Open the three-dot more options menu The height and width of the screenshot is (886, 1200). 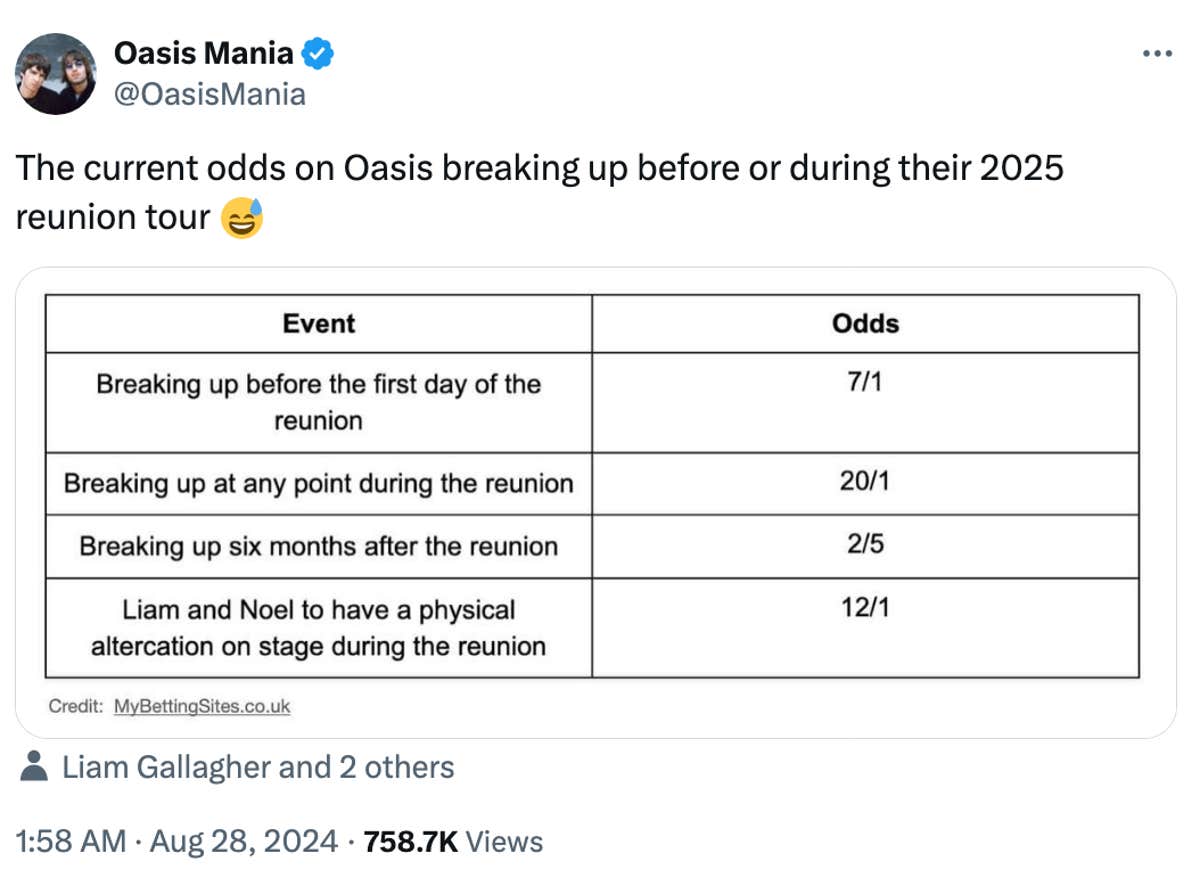1156,53
